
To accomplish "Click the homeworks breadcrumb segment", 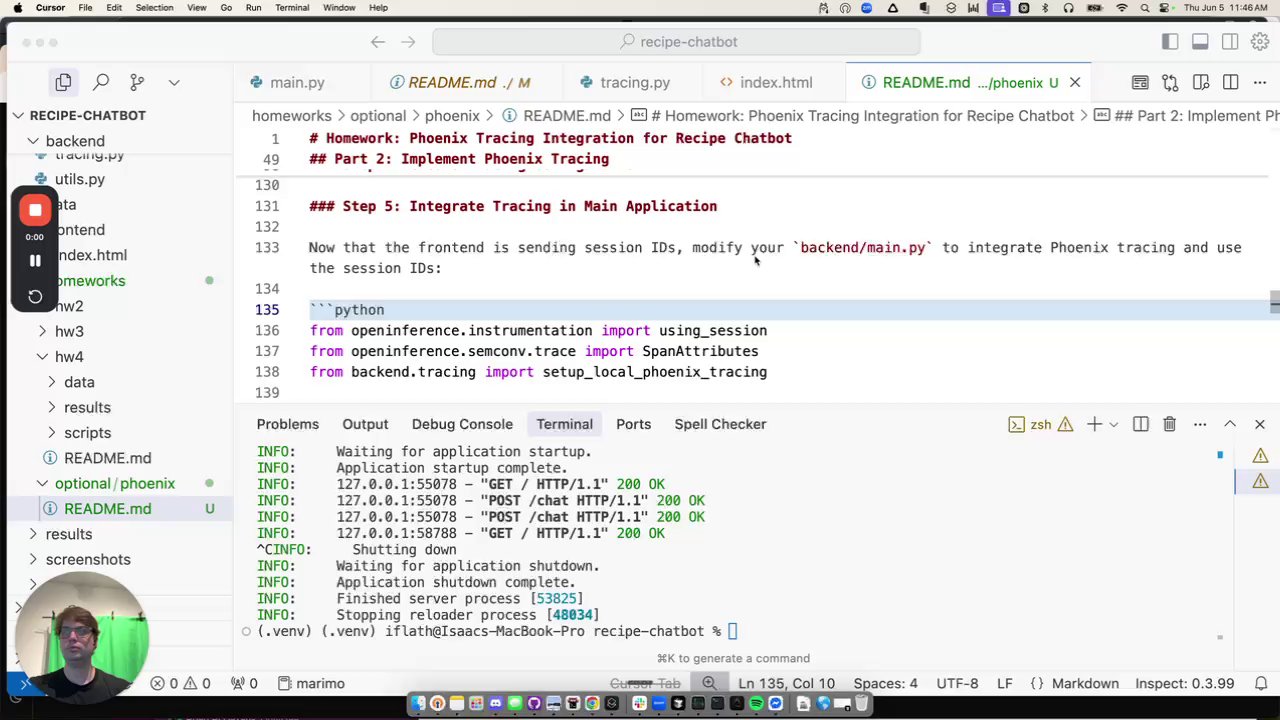I will 291,116.
